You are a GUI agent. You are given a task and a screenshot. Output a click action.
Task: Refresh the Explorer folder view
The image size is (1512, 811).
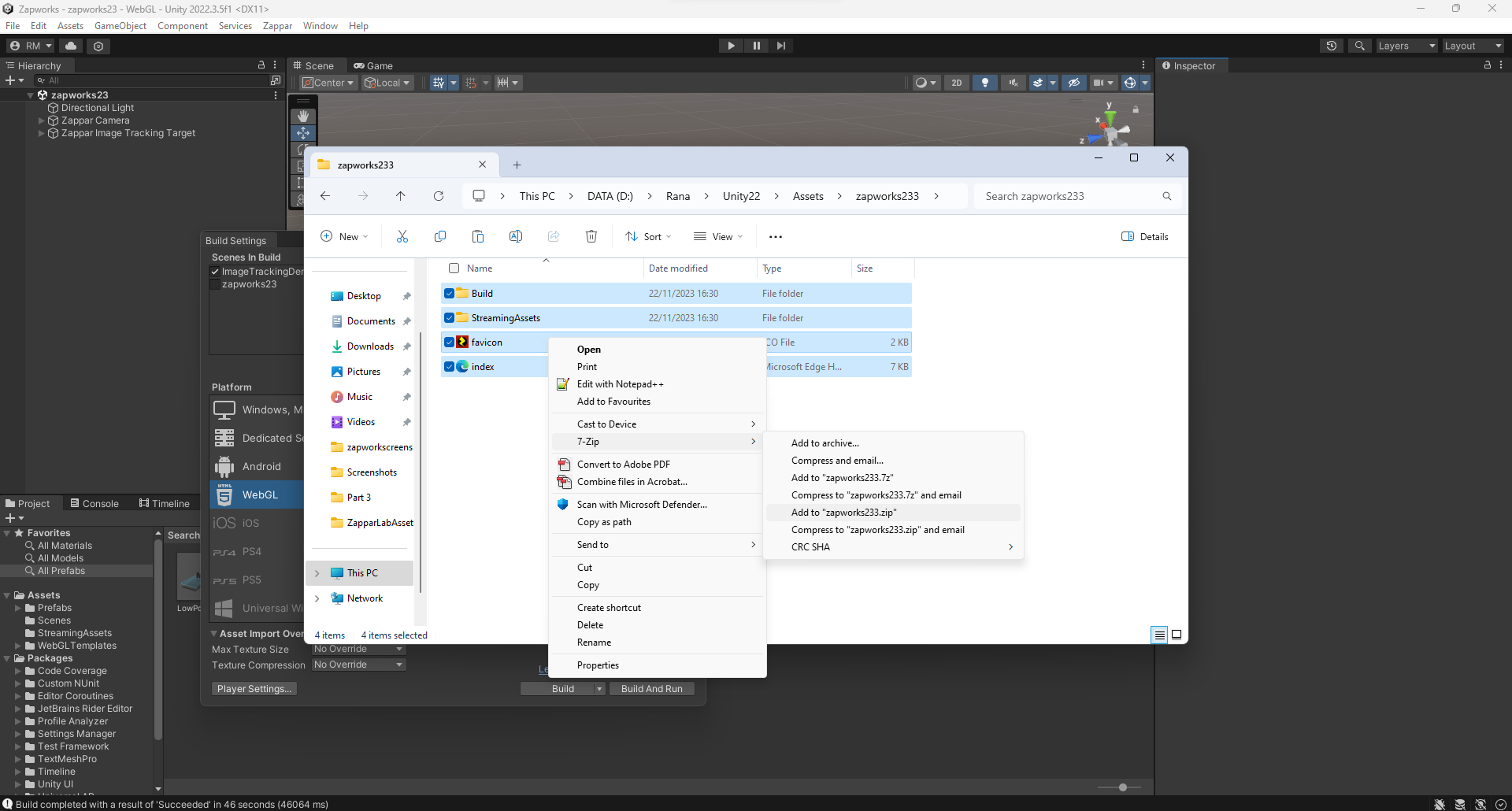tap(439, 196)
